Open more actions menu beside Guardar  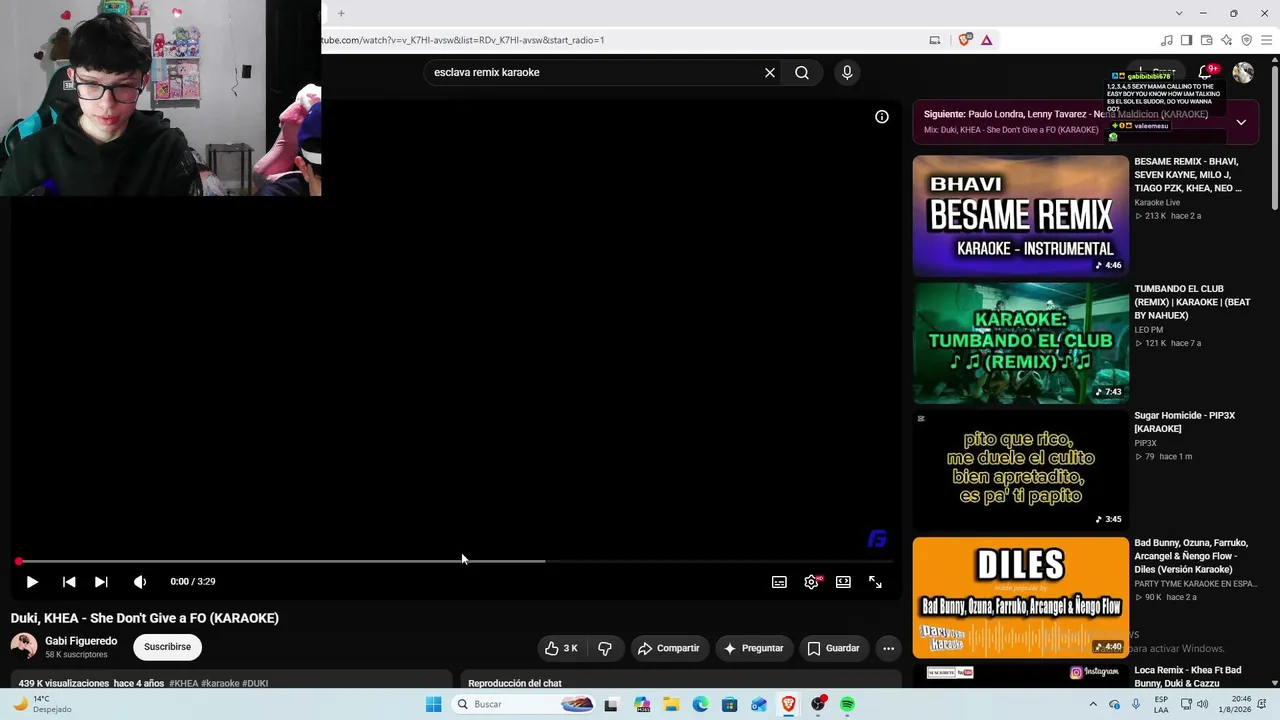tap(888, 648)
